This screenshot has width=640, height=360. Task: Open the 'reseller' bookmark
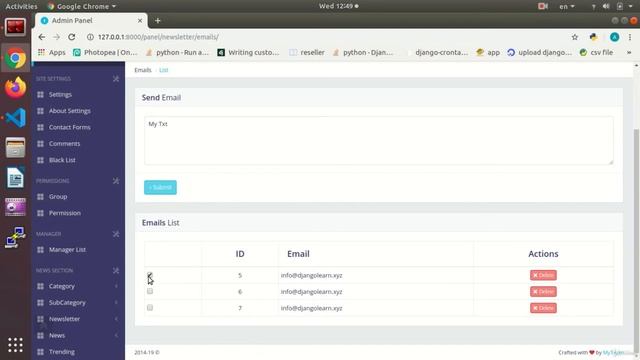(307, 52)
